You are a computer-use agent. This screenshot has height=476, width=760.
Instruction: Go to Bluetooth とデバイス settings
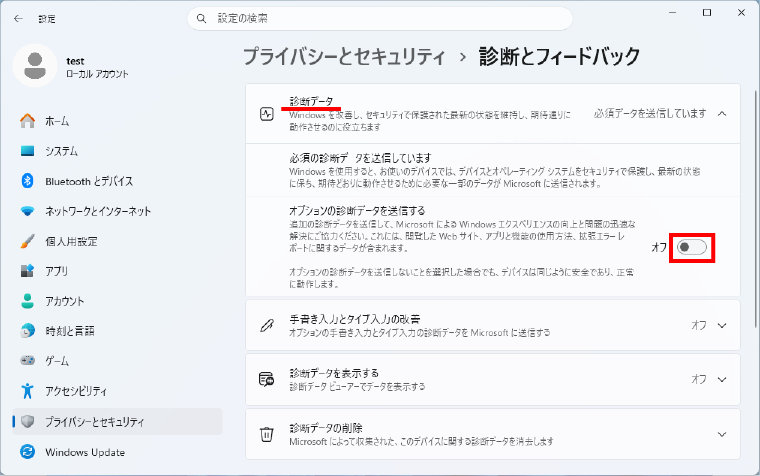(x=117, y=181)
